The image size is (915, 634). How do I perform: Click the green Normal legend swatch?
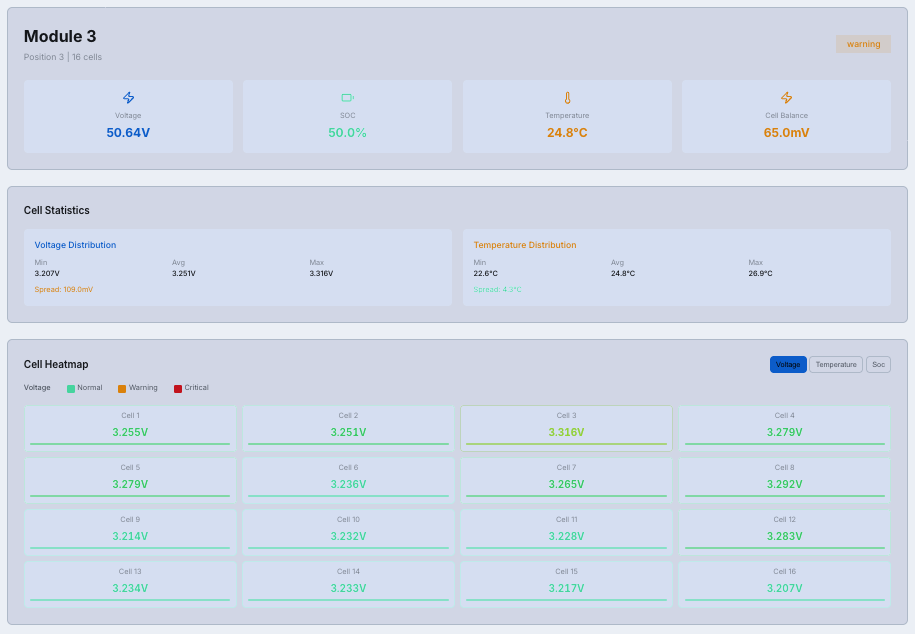[71, 388]
